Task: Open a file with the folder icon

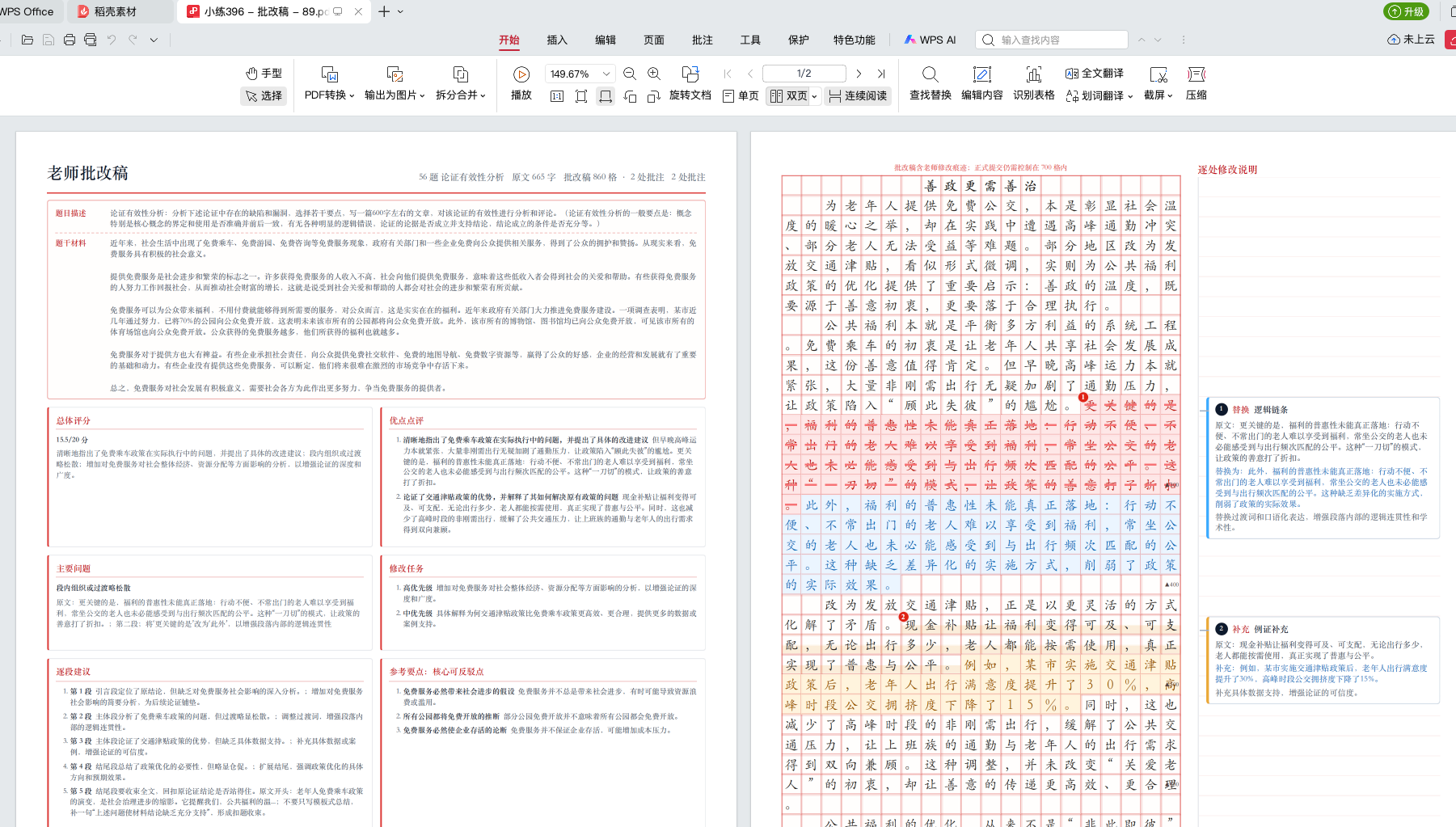Action: click(x=27, y=40)
